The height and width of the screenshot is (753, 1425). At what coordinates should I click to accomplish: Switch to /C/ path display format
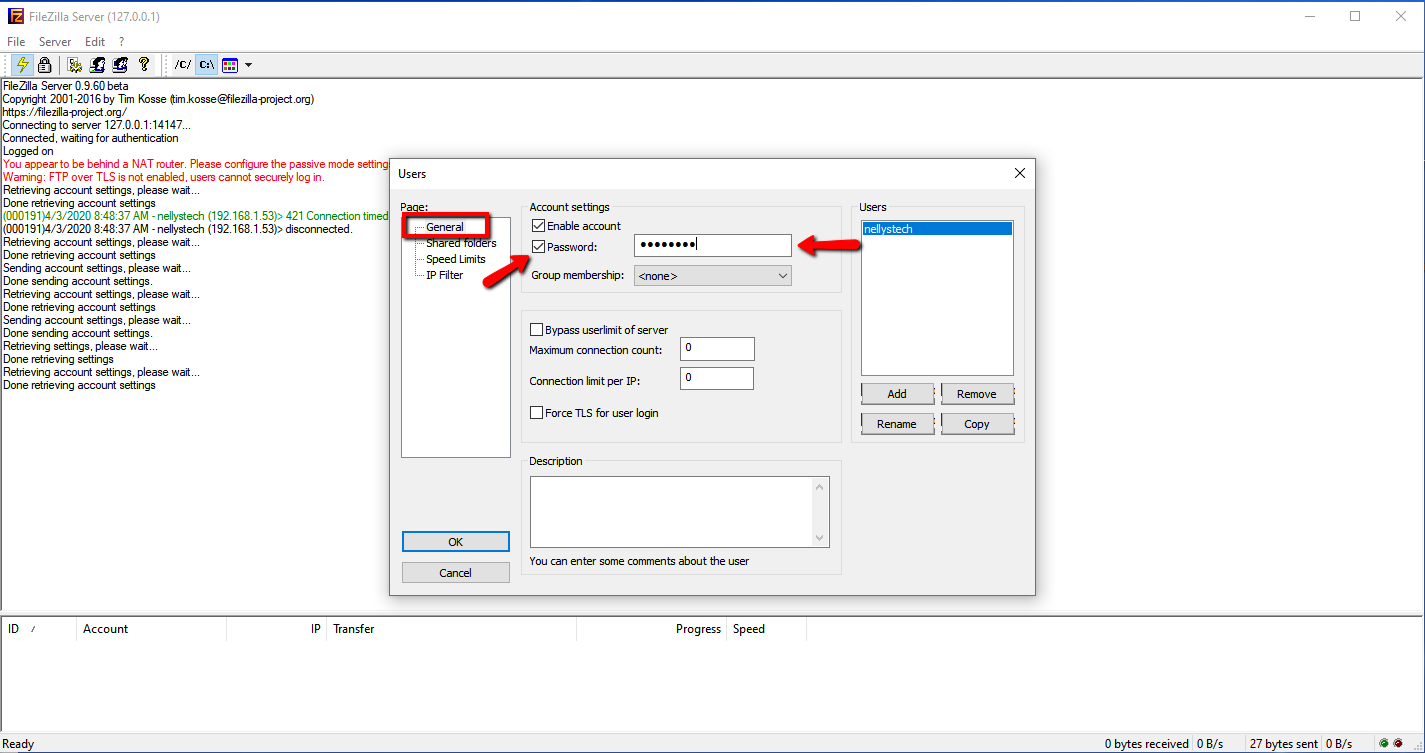(x=182, y=65)
